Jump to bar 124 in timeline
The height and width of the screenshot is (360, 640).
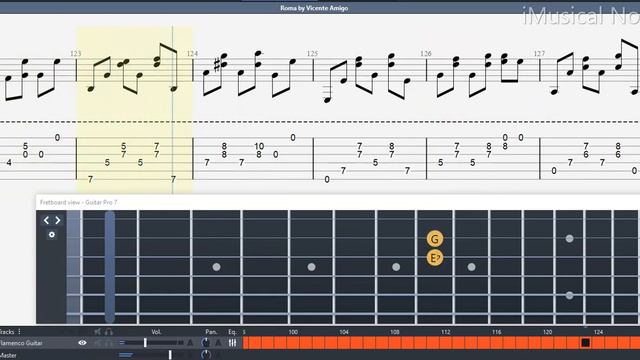pyautogui.click(x=598, y=332)
